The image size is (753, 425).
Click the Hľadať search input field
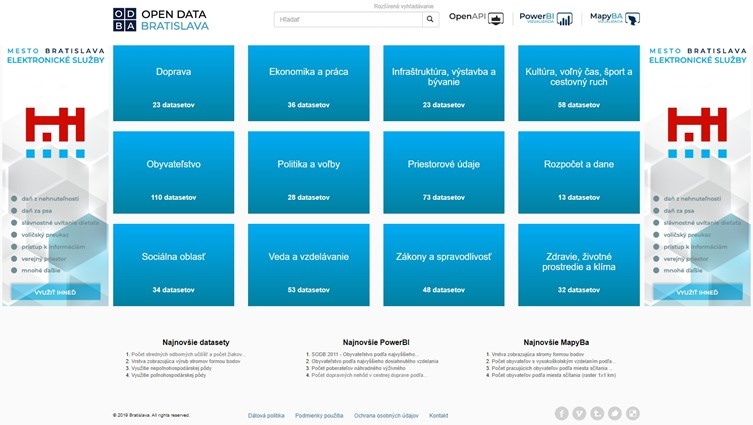click(x=347, y=19)
